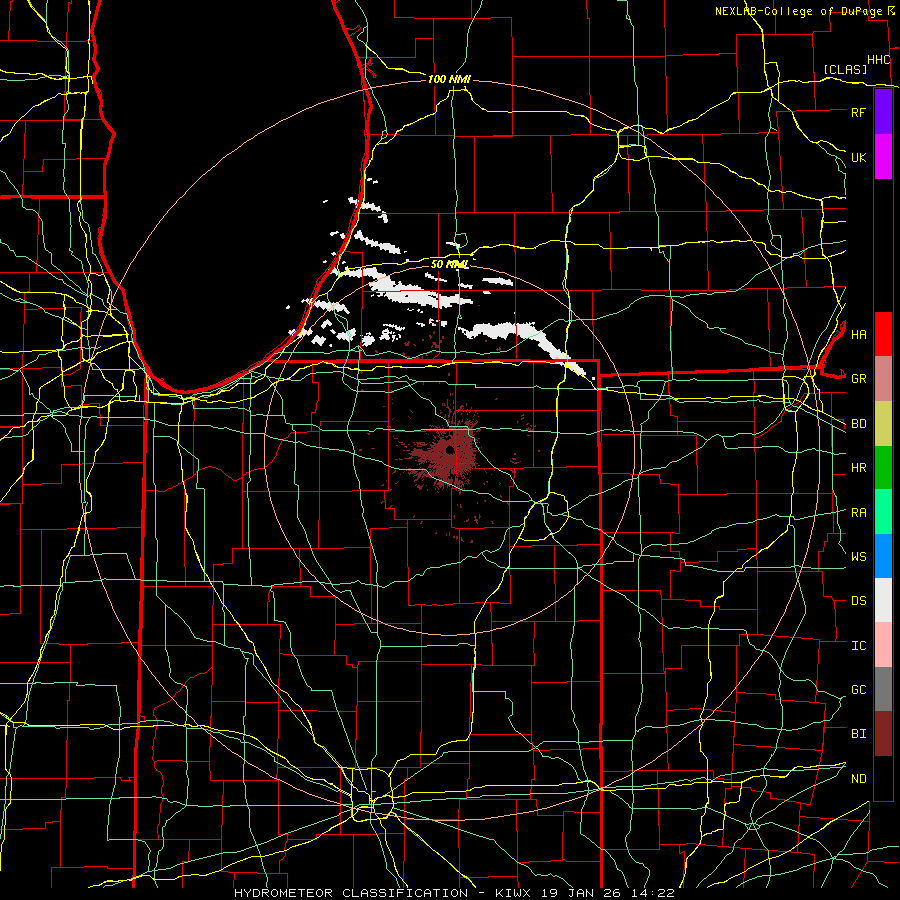Click the 'NEXLAB-College of DuPage' credit text
Viewport: 900px width, 900px height.
[800, 11]
